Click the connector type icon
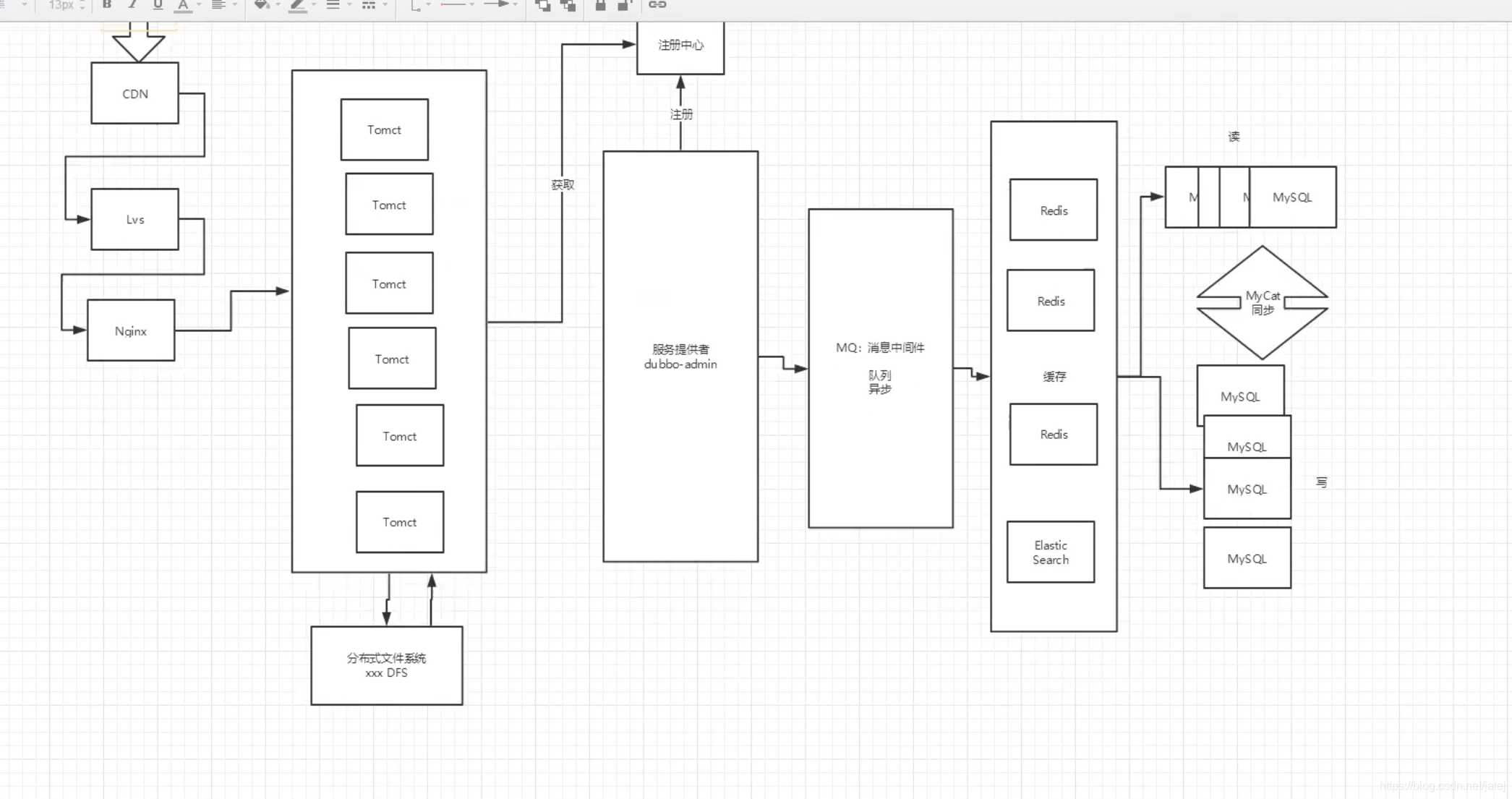This screenshot has width=1512, height=799. pyautogui.click(x=416, y=5)
